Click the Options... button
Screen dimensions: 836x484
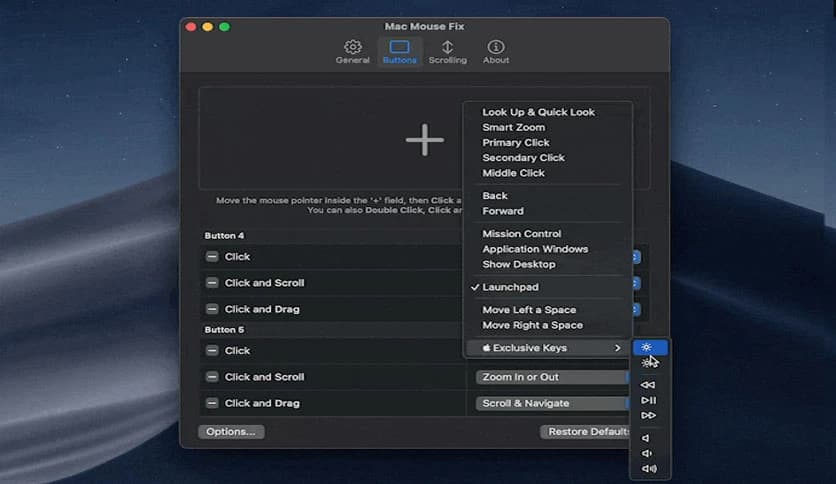coord(231,432)
